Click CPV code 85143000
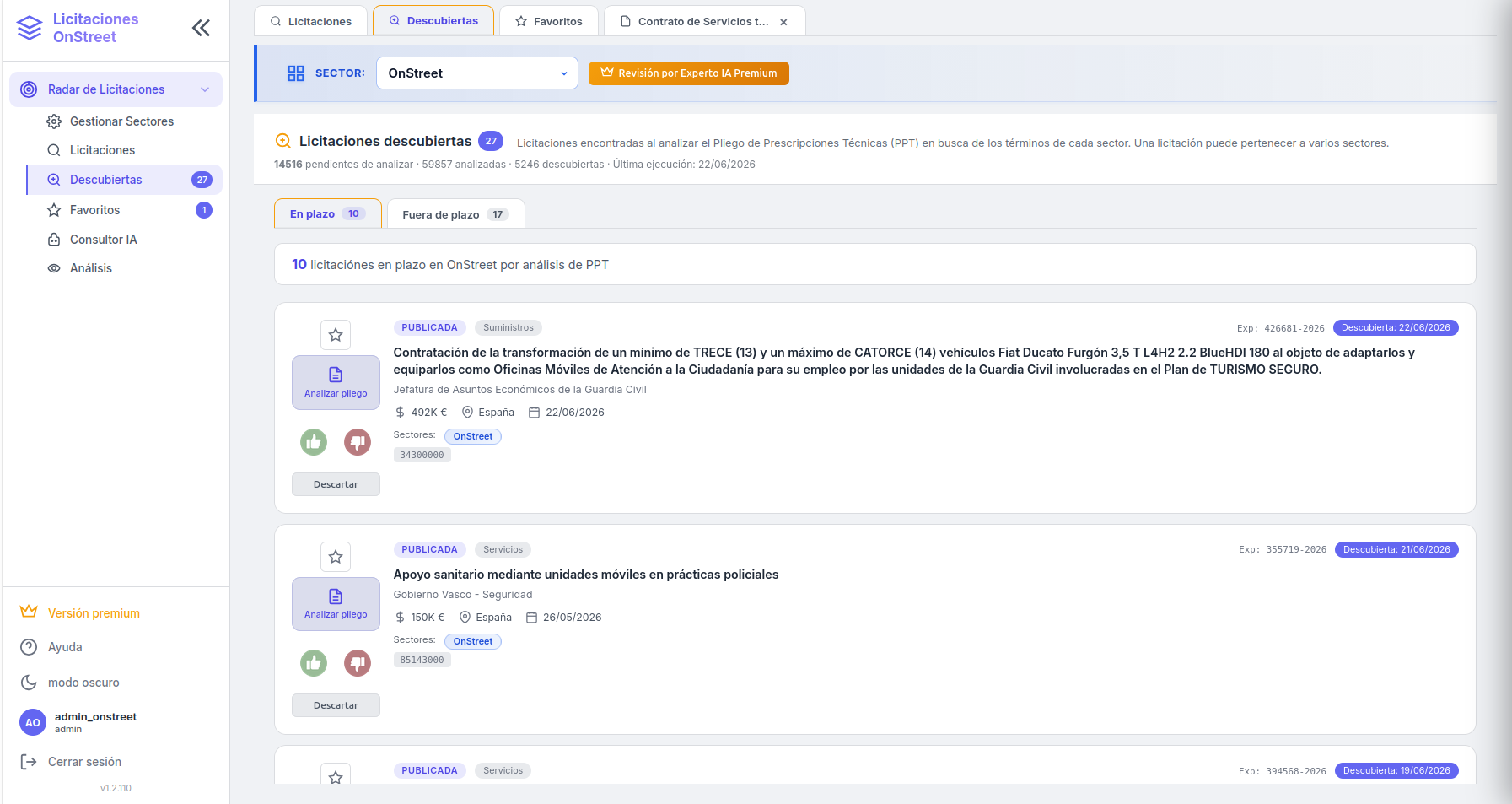The width and height of the screenshot is (1512, 804). pyautogui.click(x=422, y=660)
